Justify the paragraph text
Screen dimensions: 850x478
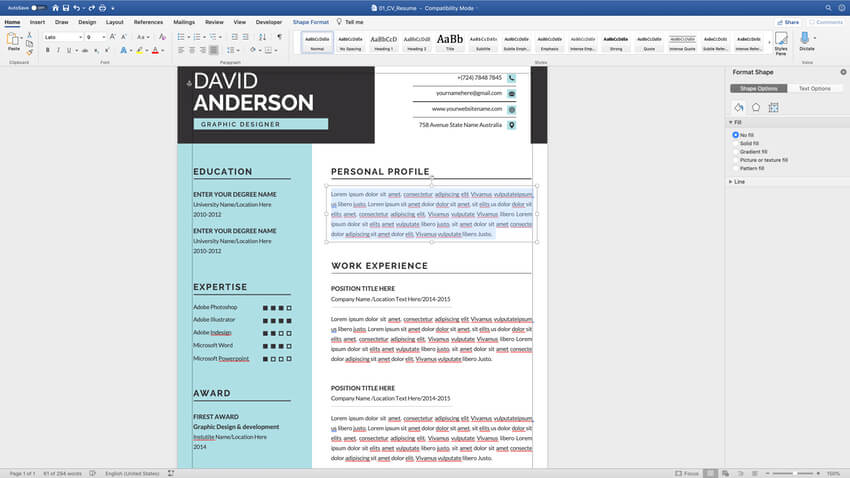[x=214, y=50]
